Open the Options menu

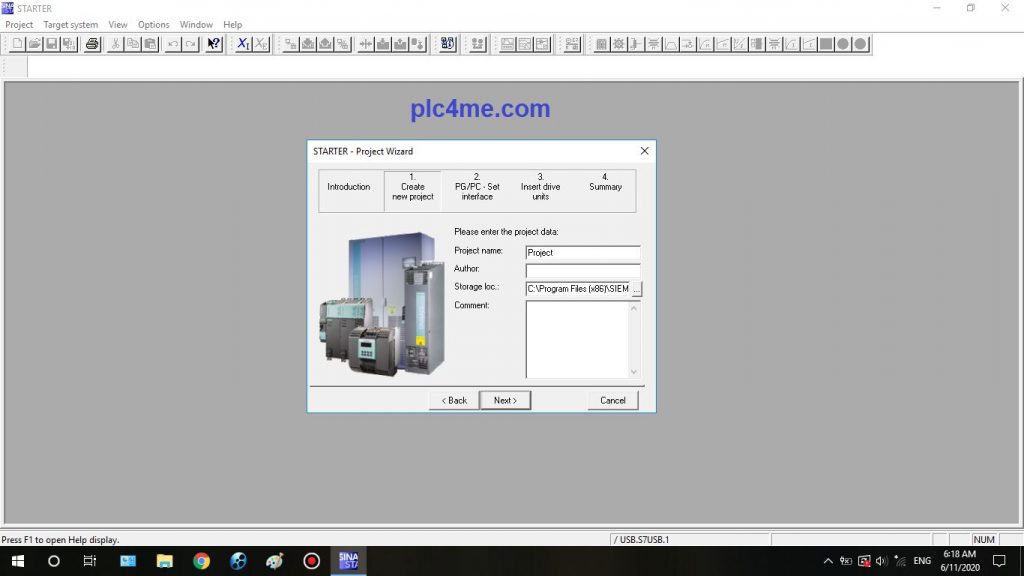pos(153,25)
